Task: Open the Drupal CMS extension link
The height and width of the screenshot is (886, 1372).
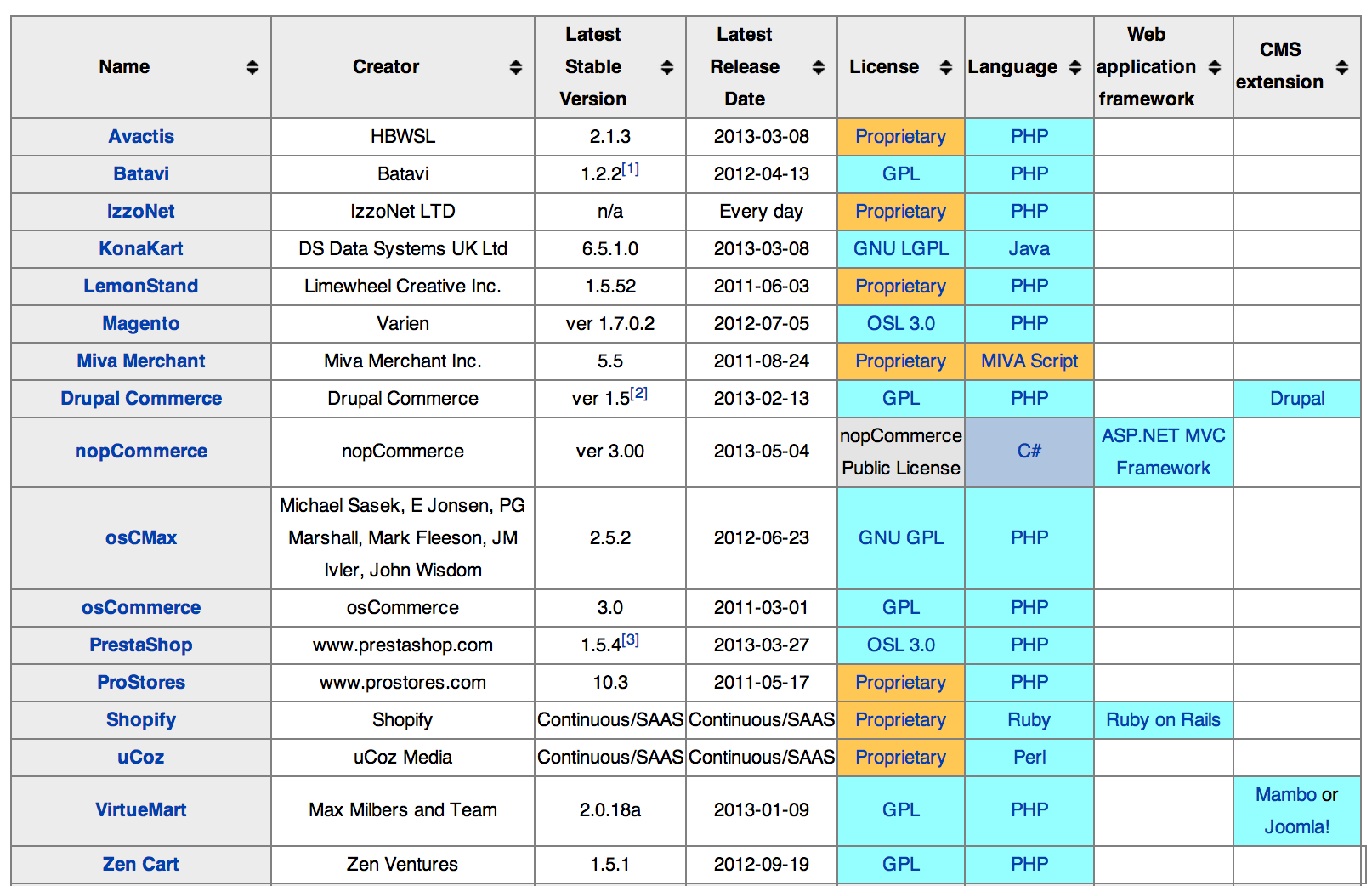Action: 1298,398
